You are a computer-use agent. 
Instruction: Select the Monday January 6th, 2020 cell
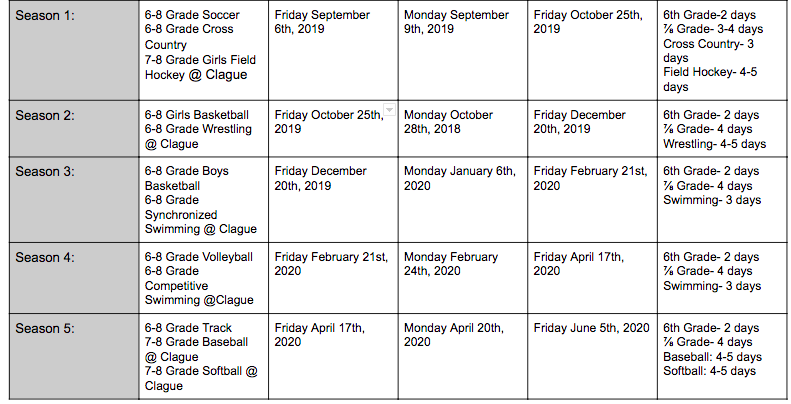tap(463, 200)
